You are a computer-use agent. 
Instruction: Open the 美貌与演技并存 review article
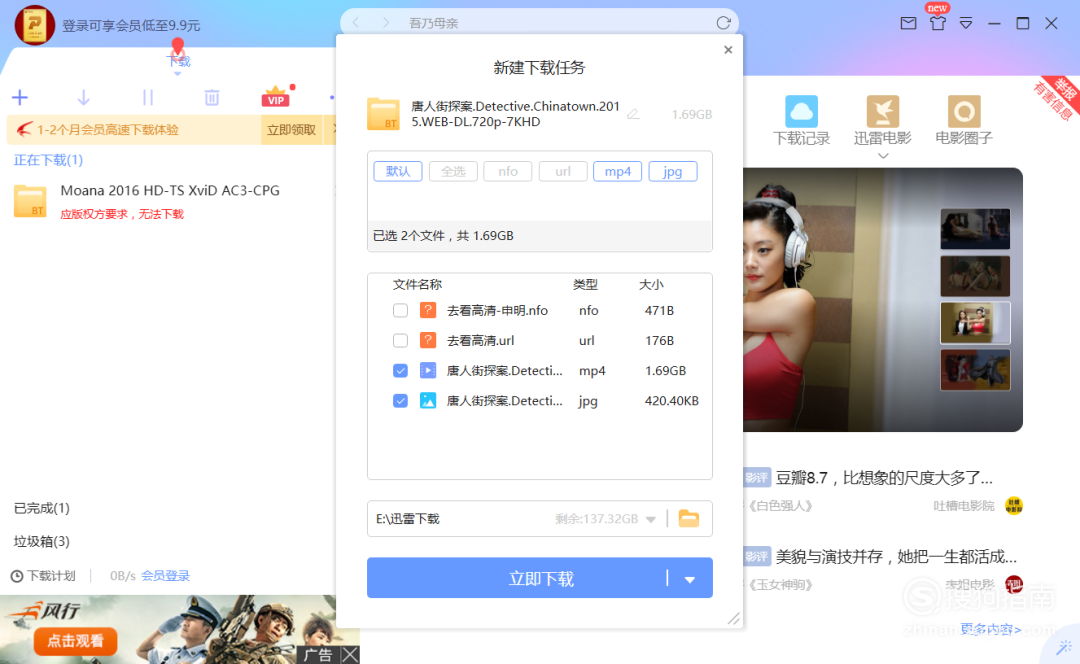point(896,557)
